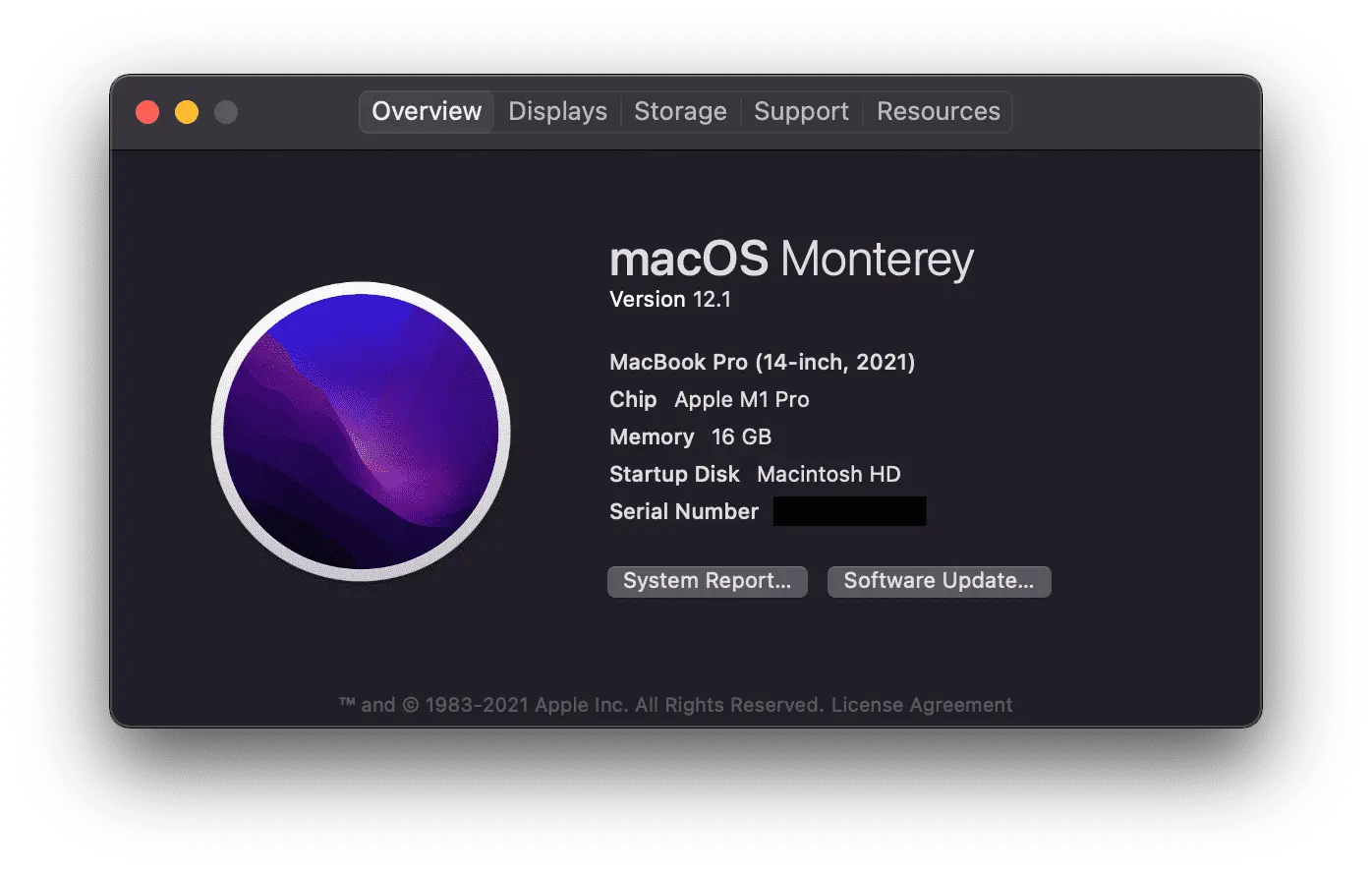Click the Apple M1 Pro chip value
Image resolution: width=1372 pixels, height=873 pixels.
(742, 400)
